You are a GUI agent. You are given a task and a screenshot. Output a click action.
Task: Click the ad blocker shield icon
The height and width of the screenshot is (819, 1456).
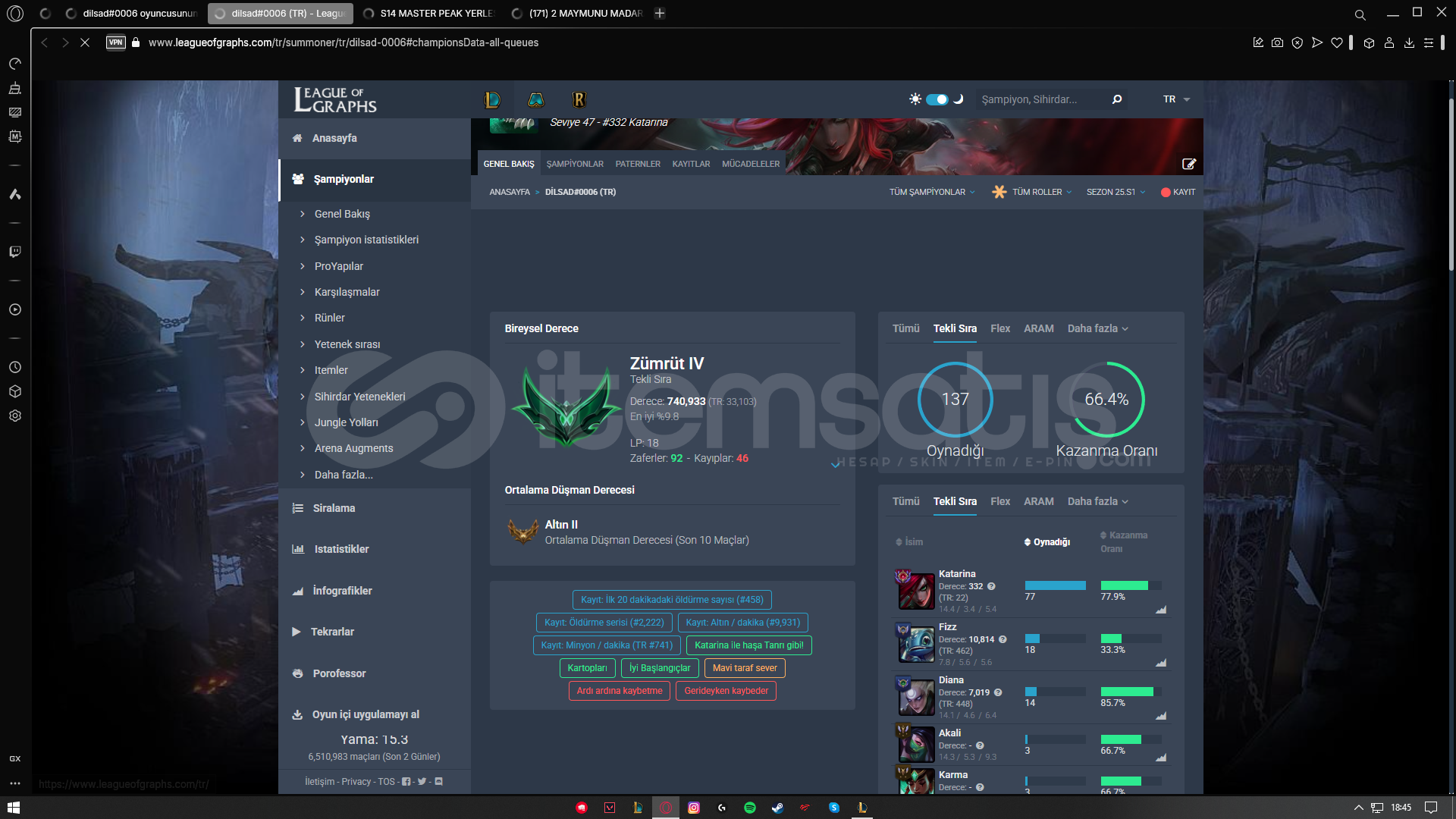[x=1298, y=43]
